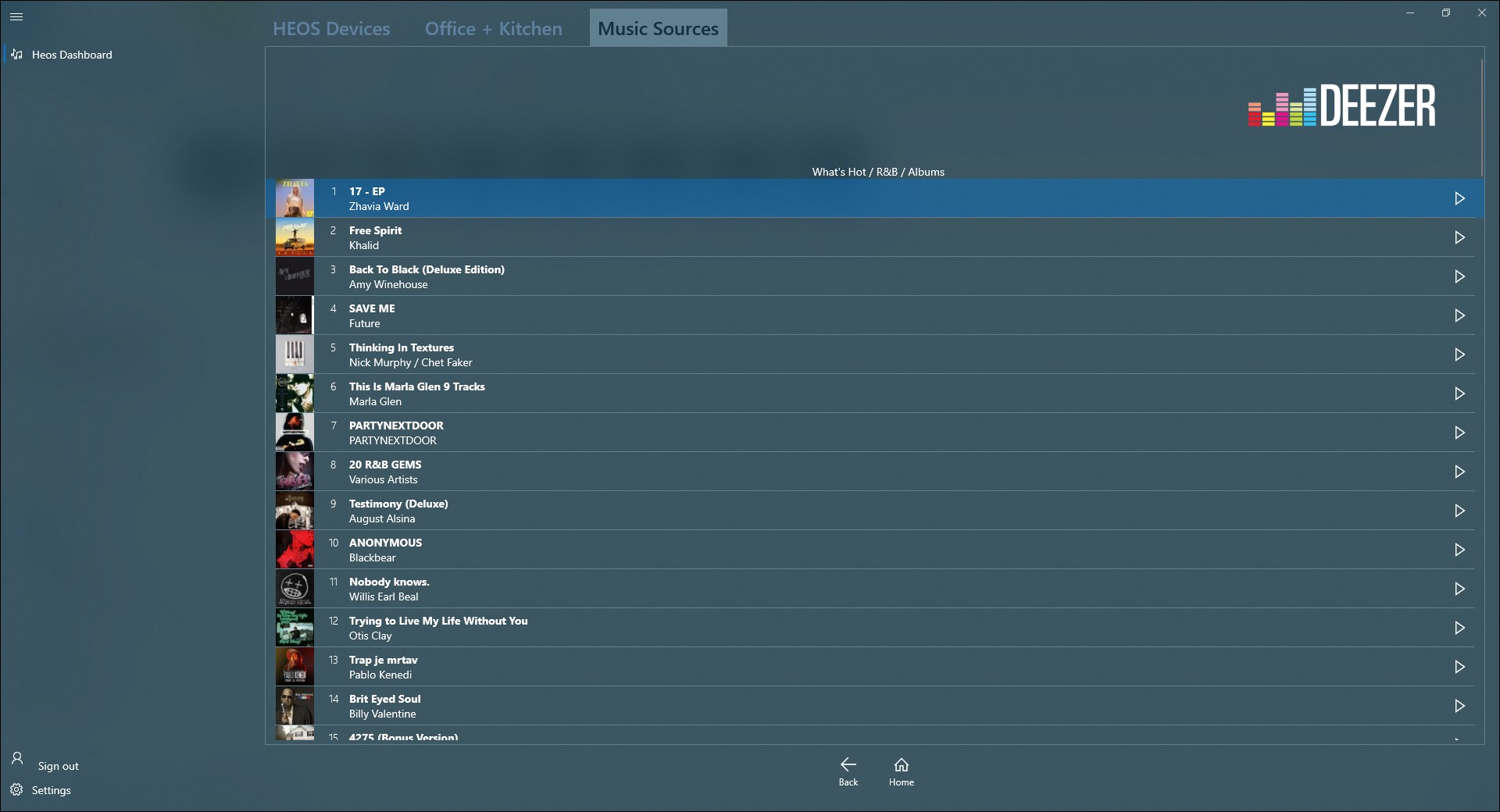This screenshot has height=812, width=1500.
Task: Select the Music Sources tab
Action: (x=658, y=29)
